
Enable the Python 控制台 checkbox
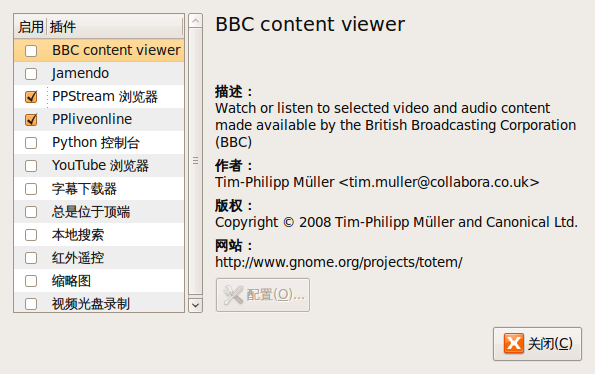[x=31, y=143]
